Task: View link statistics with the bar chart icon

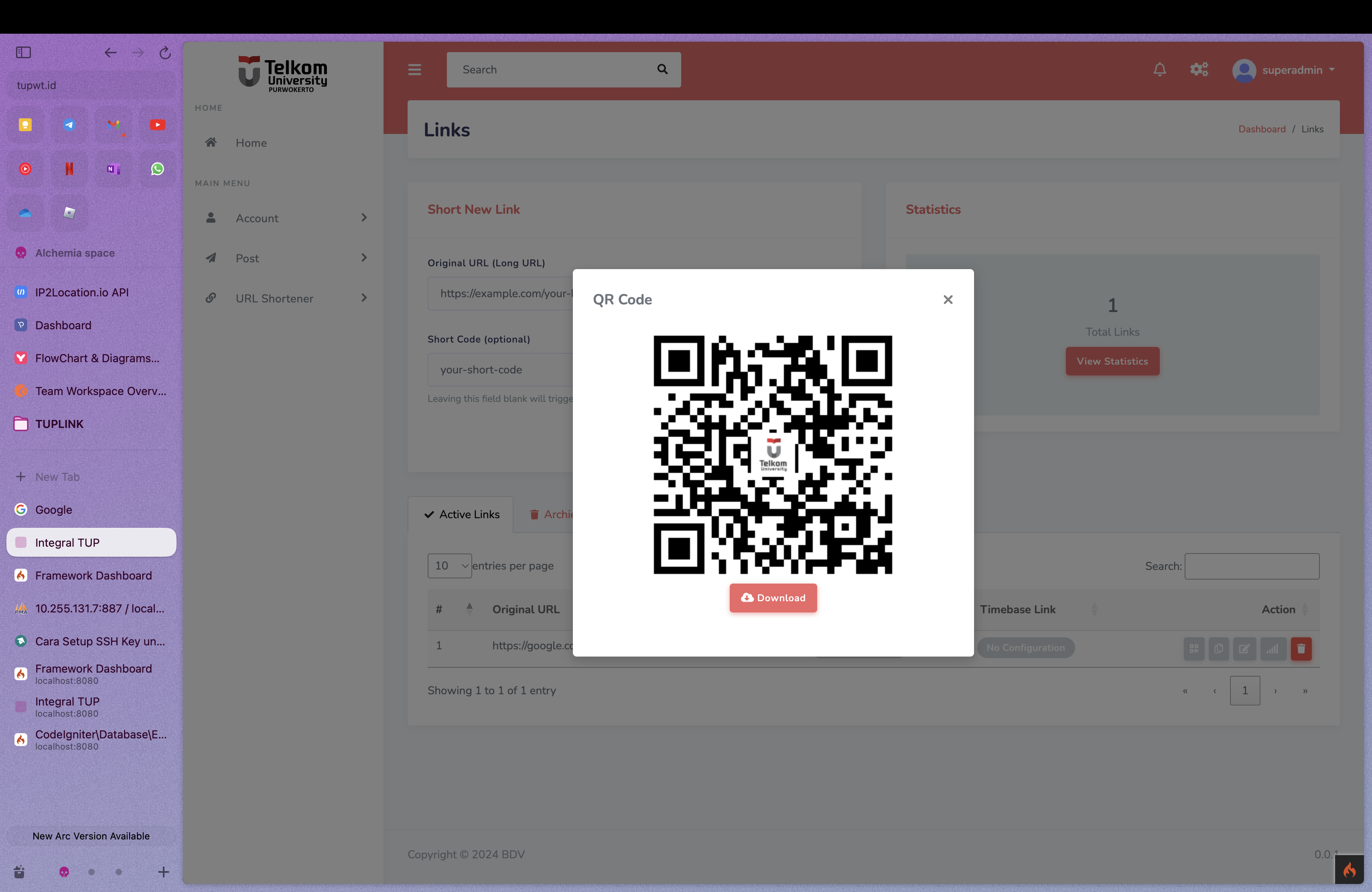Action: [x=1273, y=649]
